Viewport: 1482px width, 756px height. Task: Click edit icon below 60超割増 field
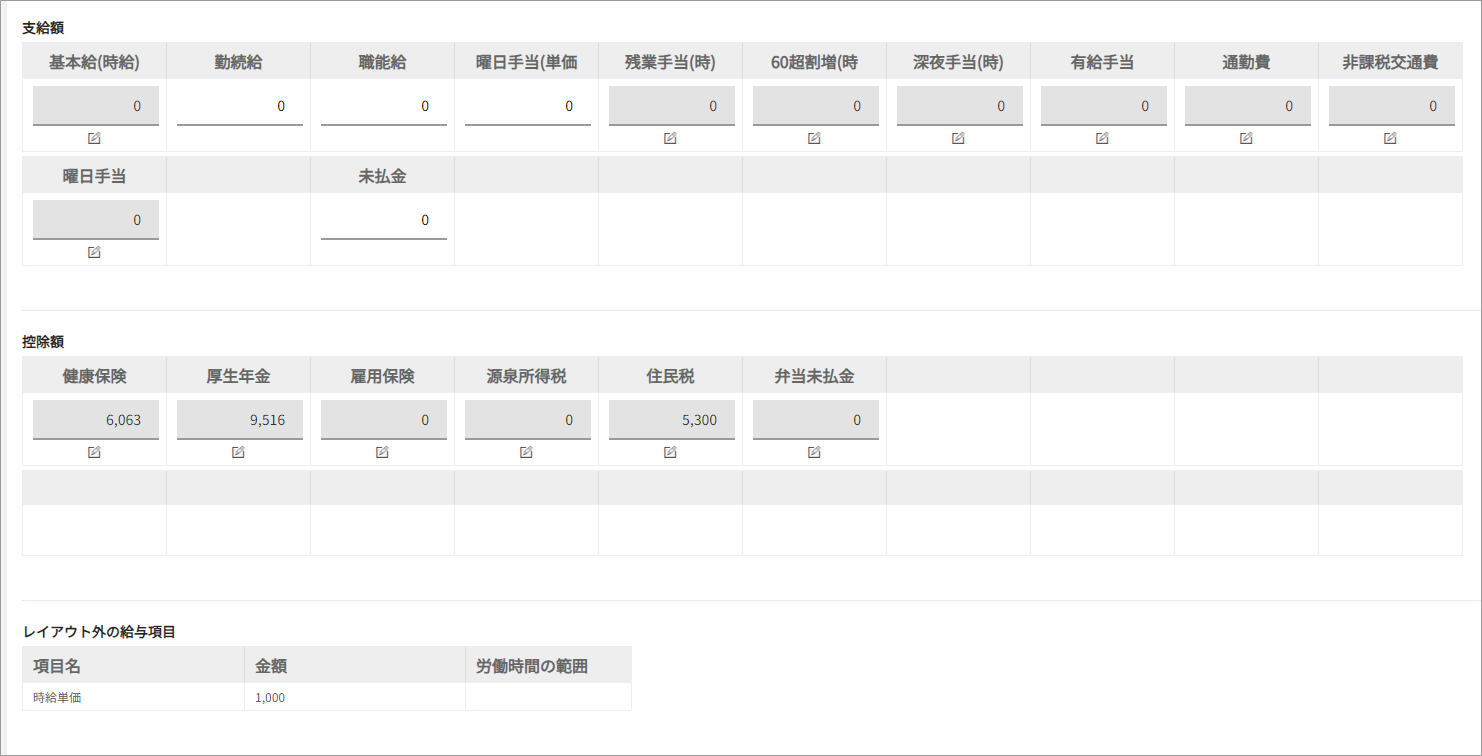(x=814, y=138)
